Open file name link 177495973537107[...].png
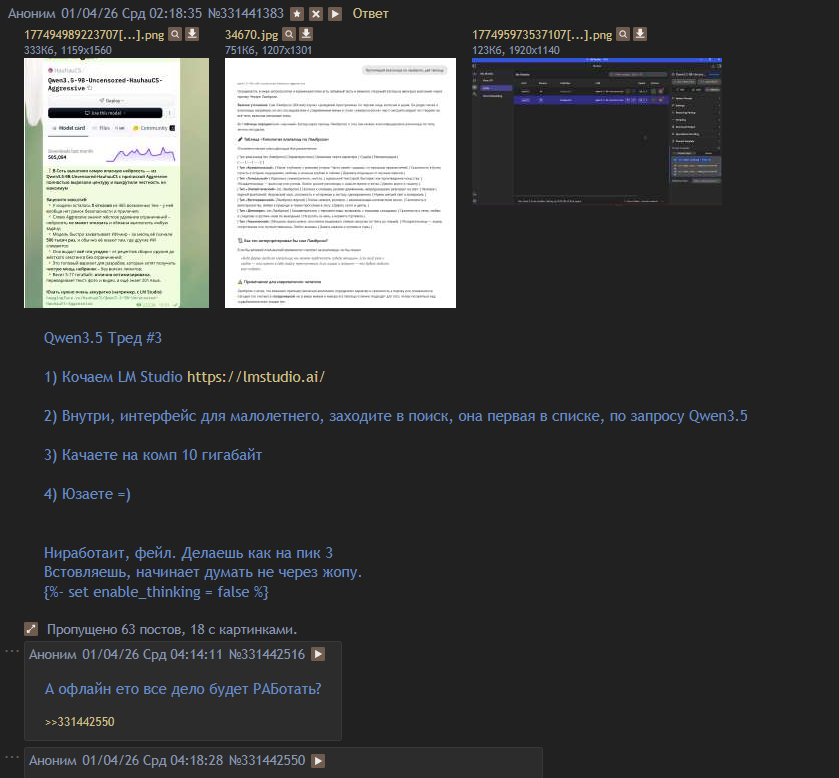839x778 pixels. click(x=542, y=35)
